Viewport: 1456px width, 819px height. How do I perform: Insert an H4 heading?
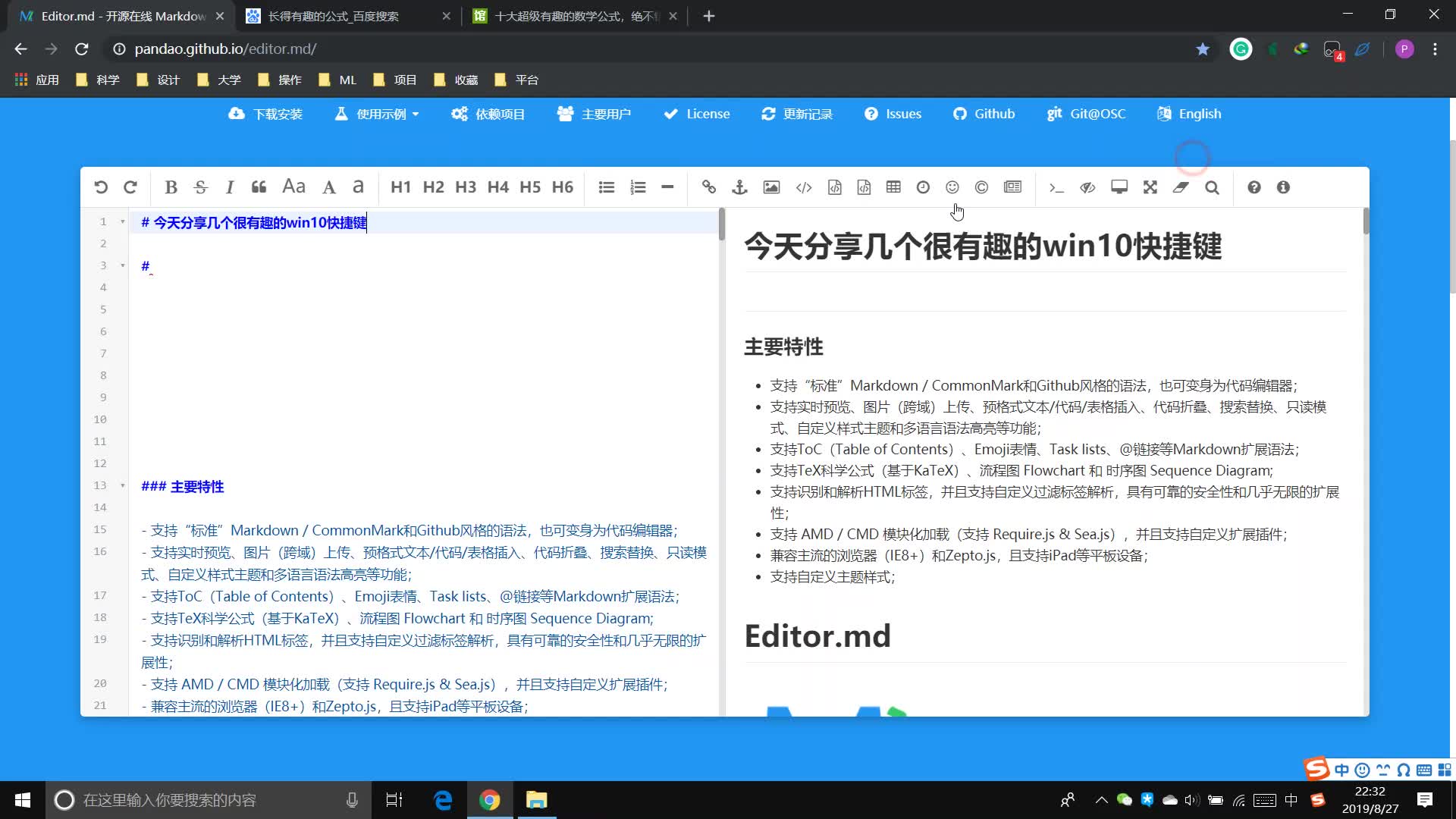pyautogui.click(x=498, y=187)
